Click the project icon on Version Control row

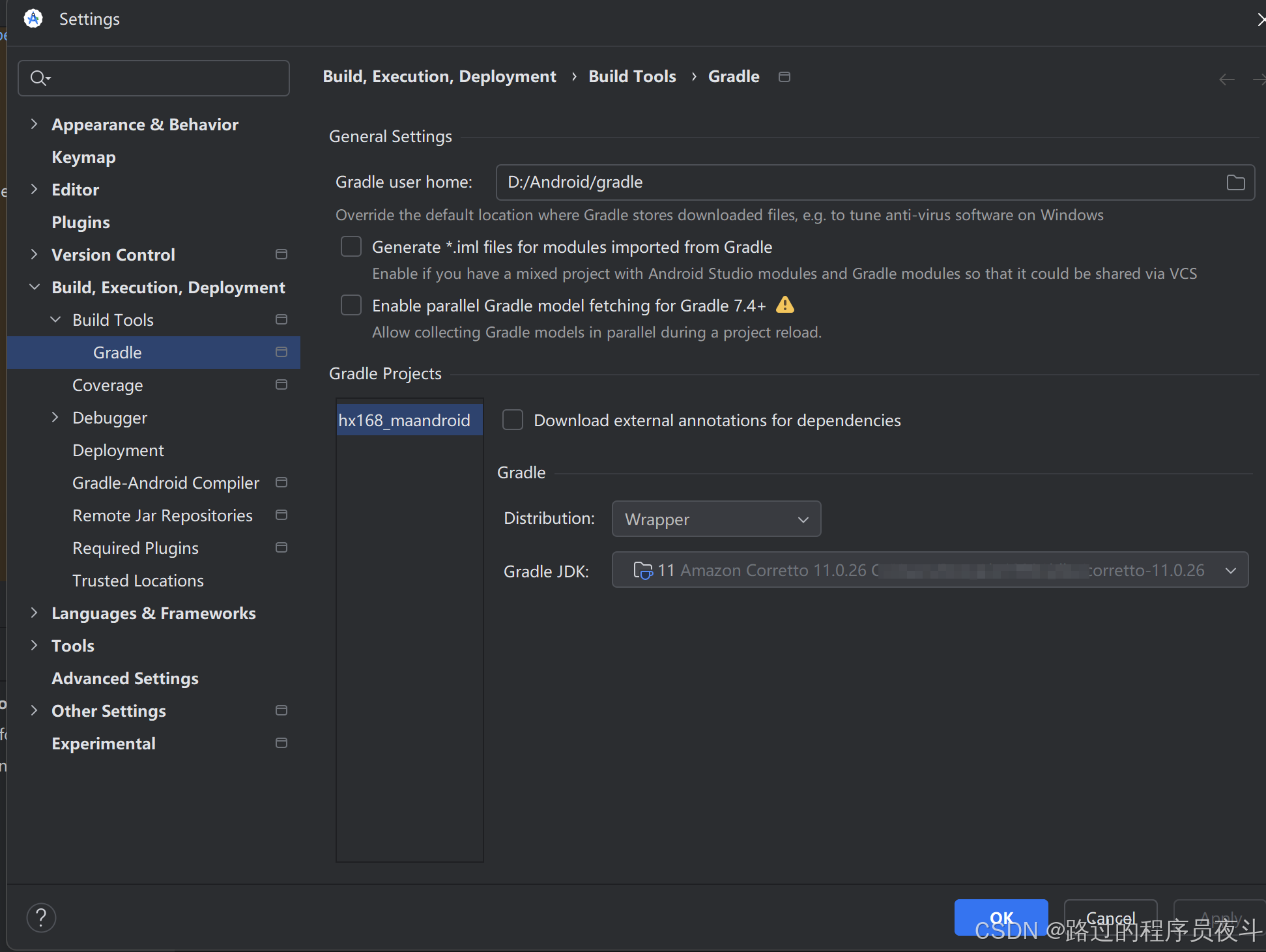[281, 254]
